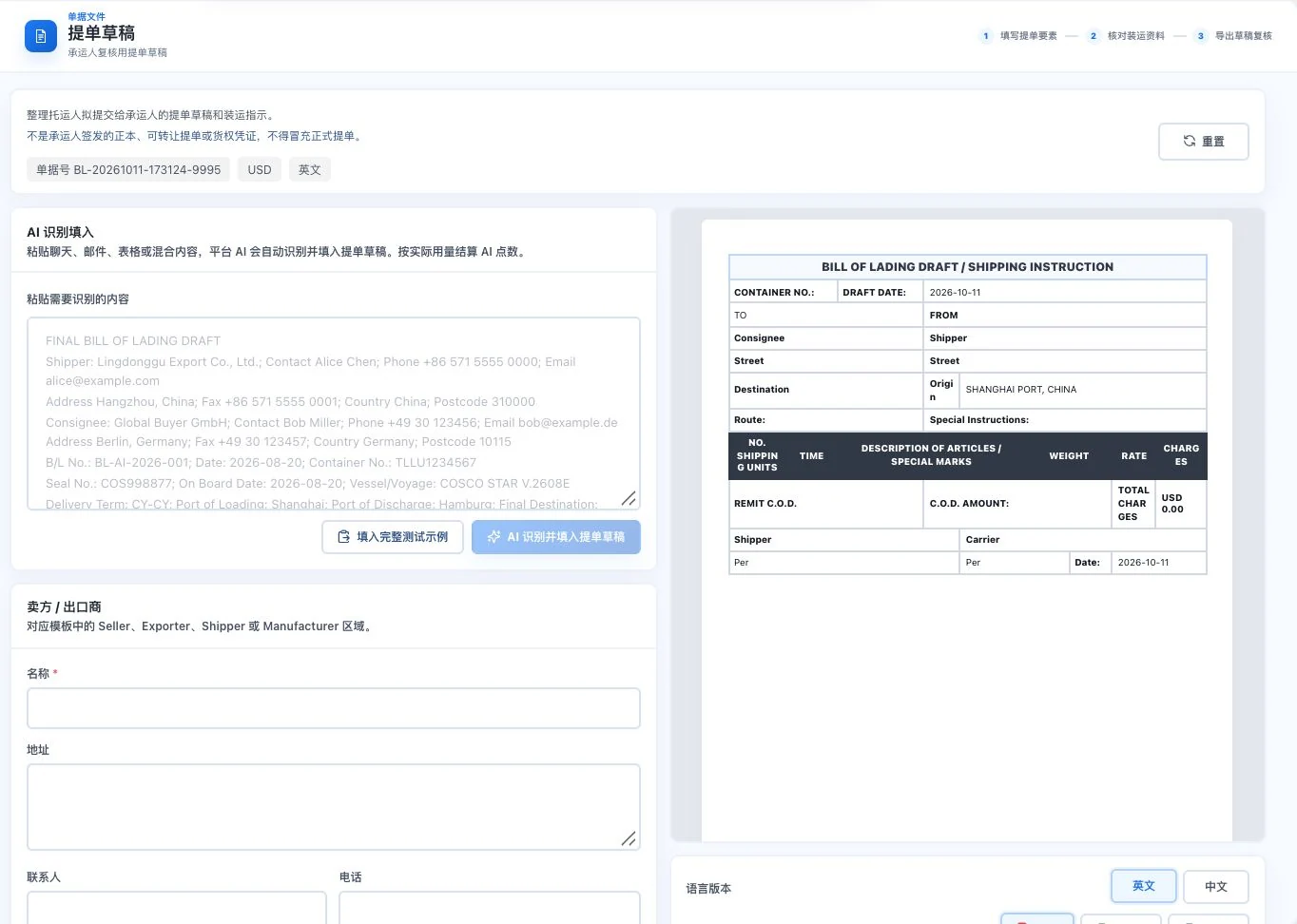The image size is (1297, 924).
Task: Click the Consignee cell in preview
Action: pos(825,338)
